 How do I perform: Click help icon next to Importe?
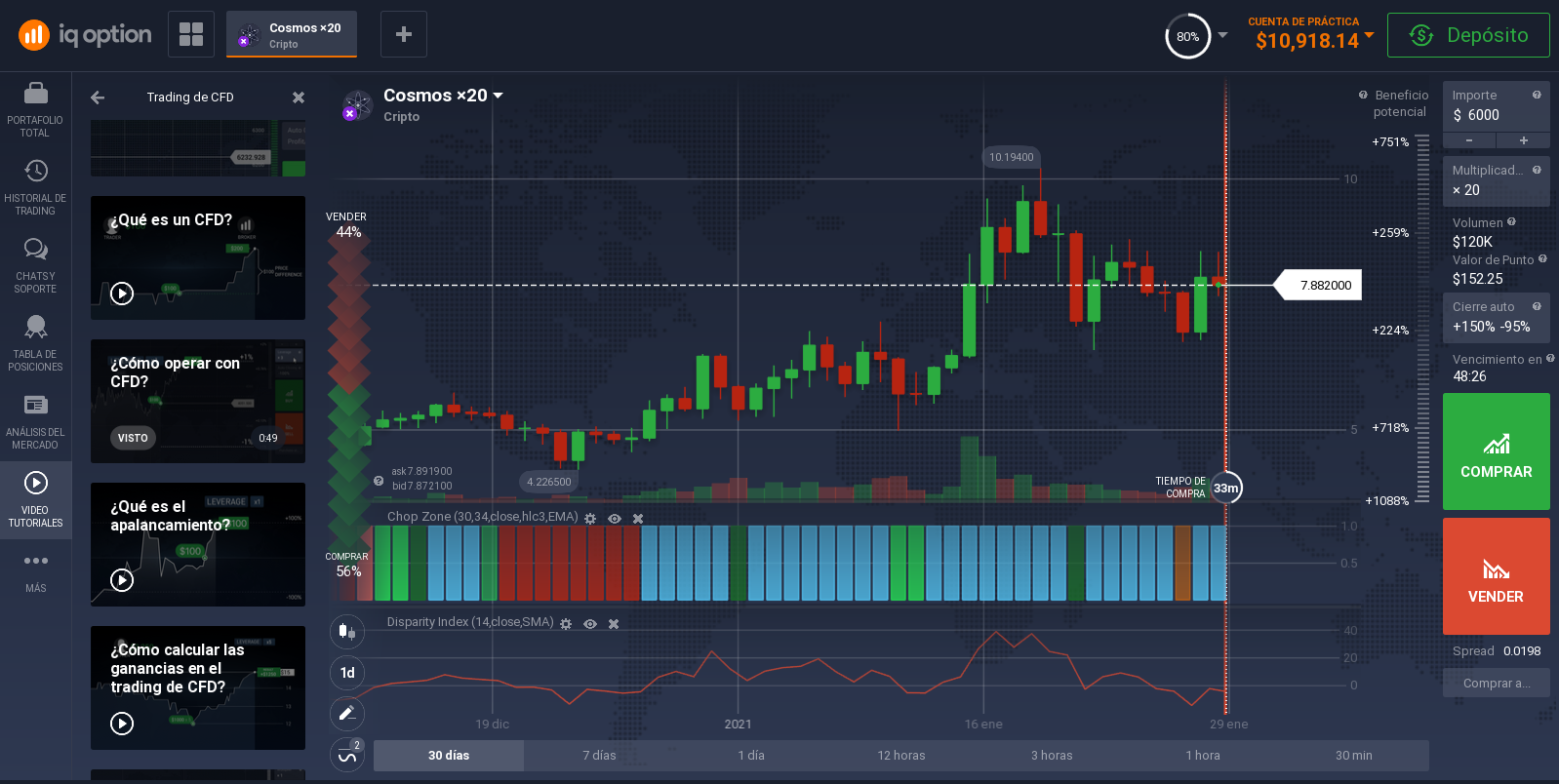point(1537,95)
